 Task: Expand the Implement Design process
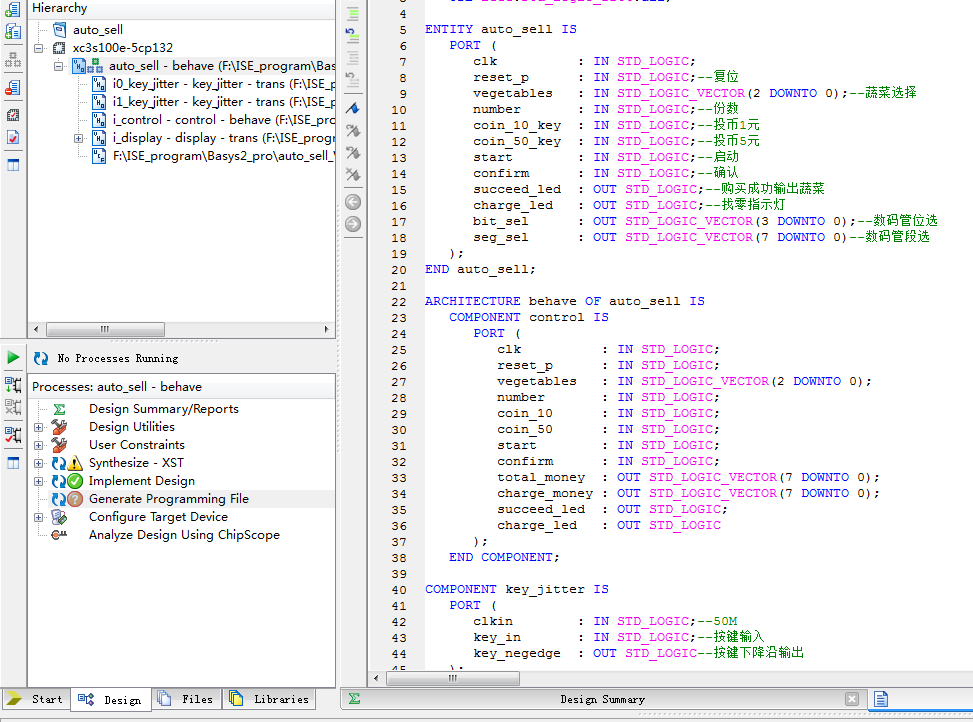pos(38,481)
